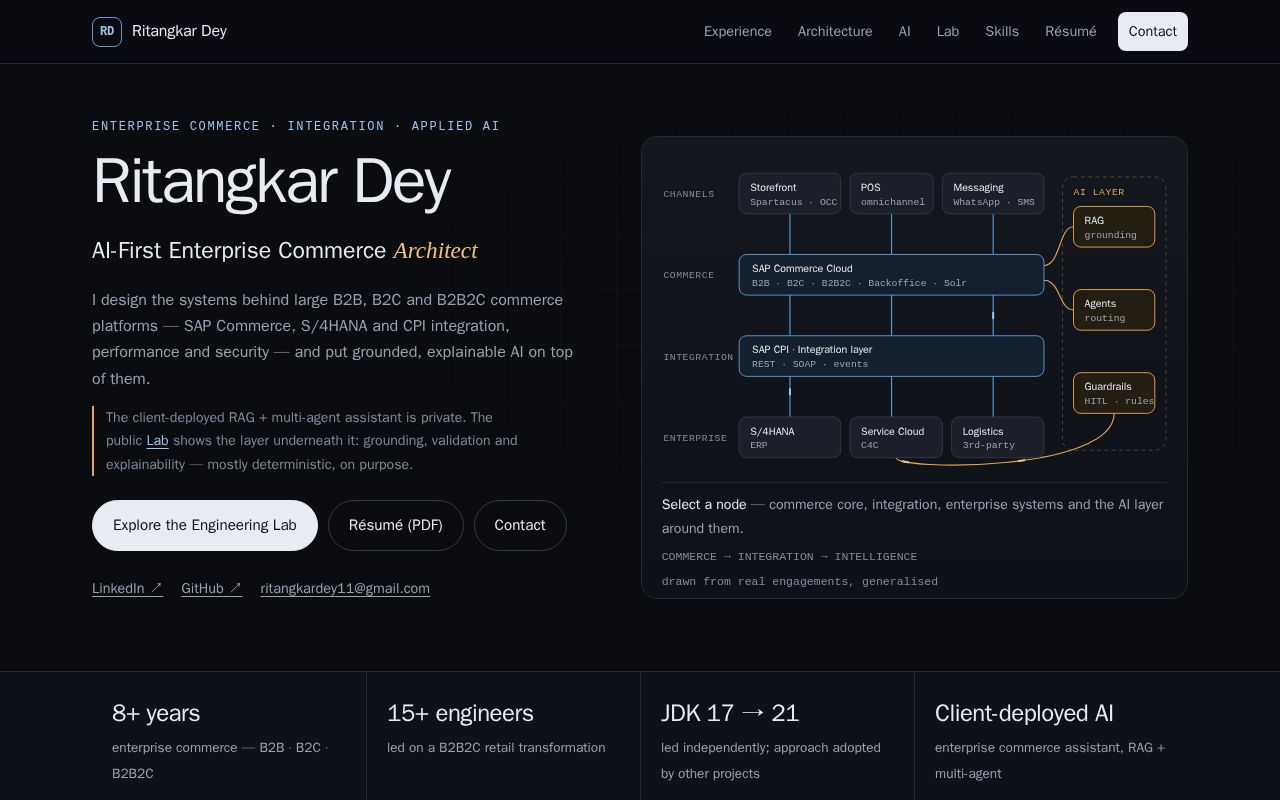Select the SAP Commerce Cloud node
The height and width of the screenshot is (800, 1280).
892,275
